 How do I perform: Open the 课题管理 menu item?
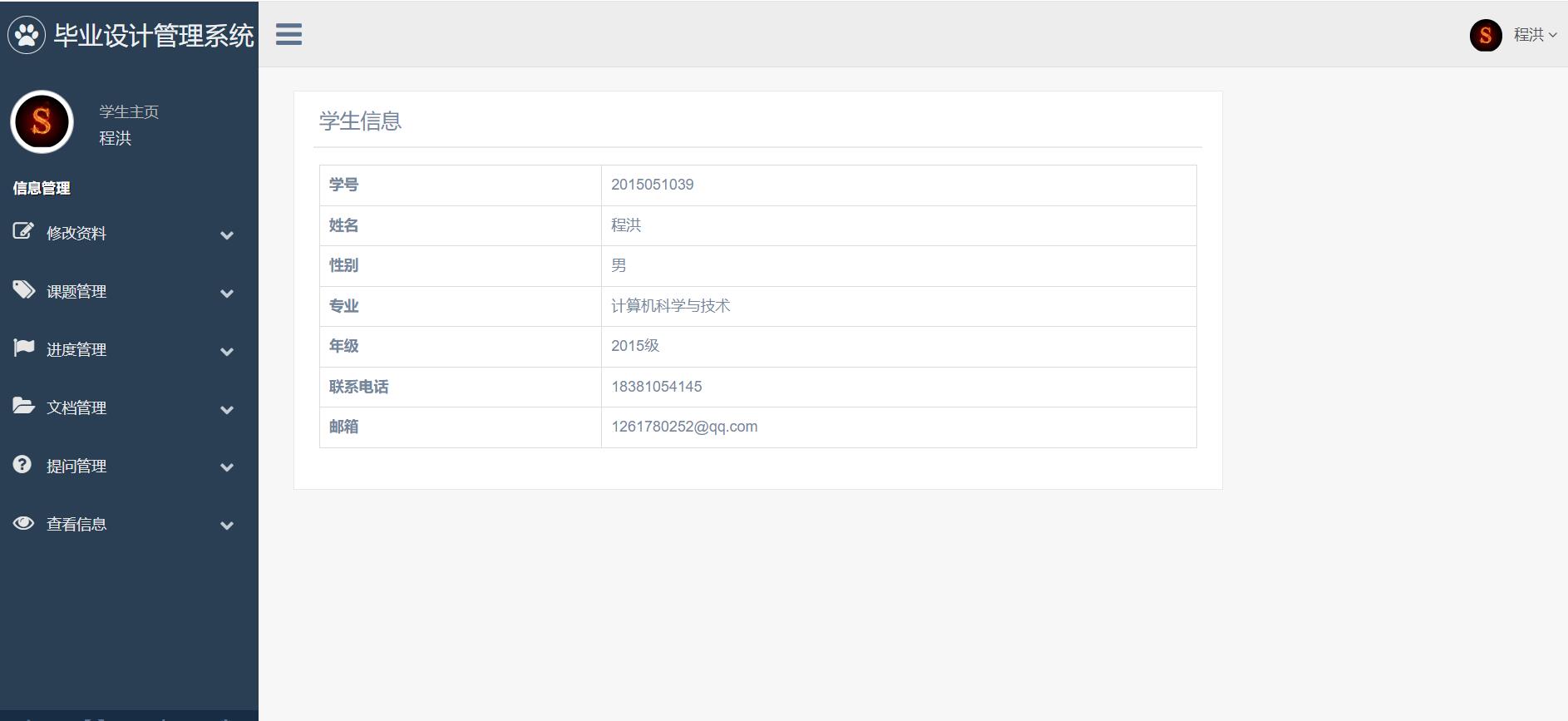point(76,292)
